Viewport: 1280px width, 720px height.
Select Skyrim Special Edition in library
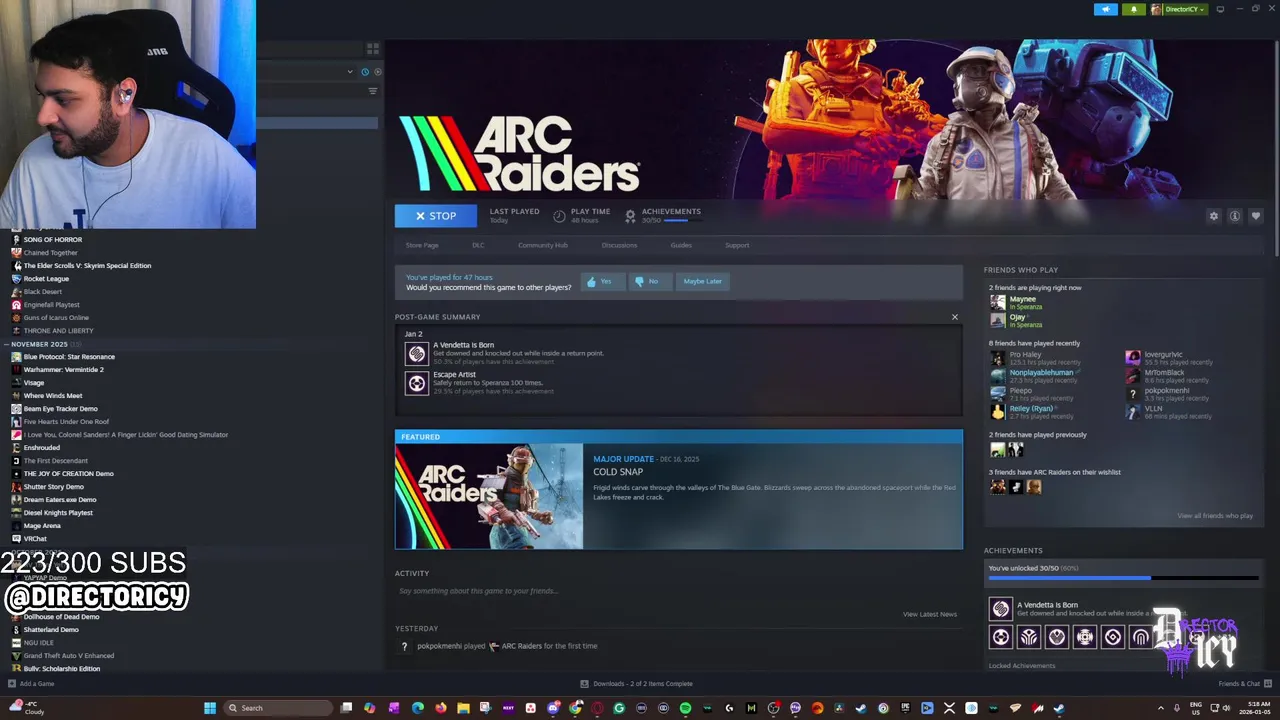87,266
